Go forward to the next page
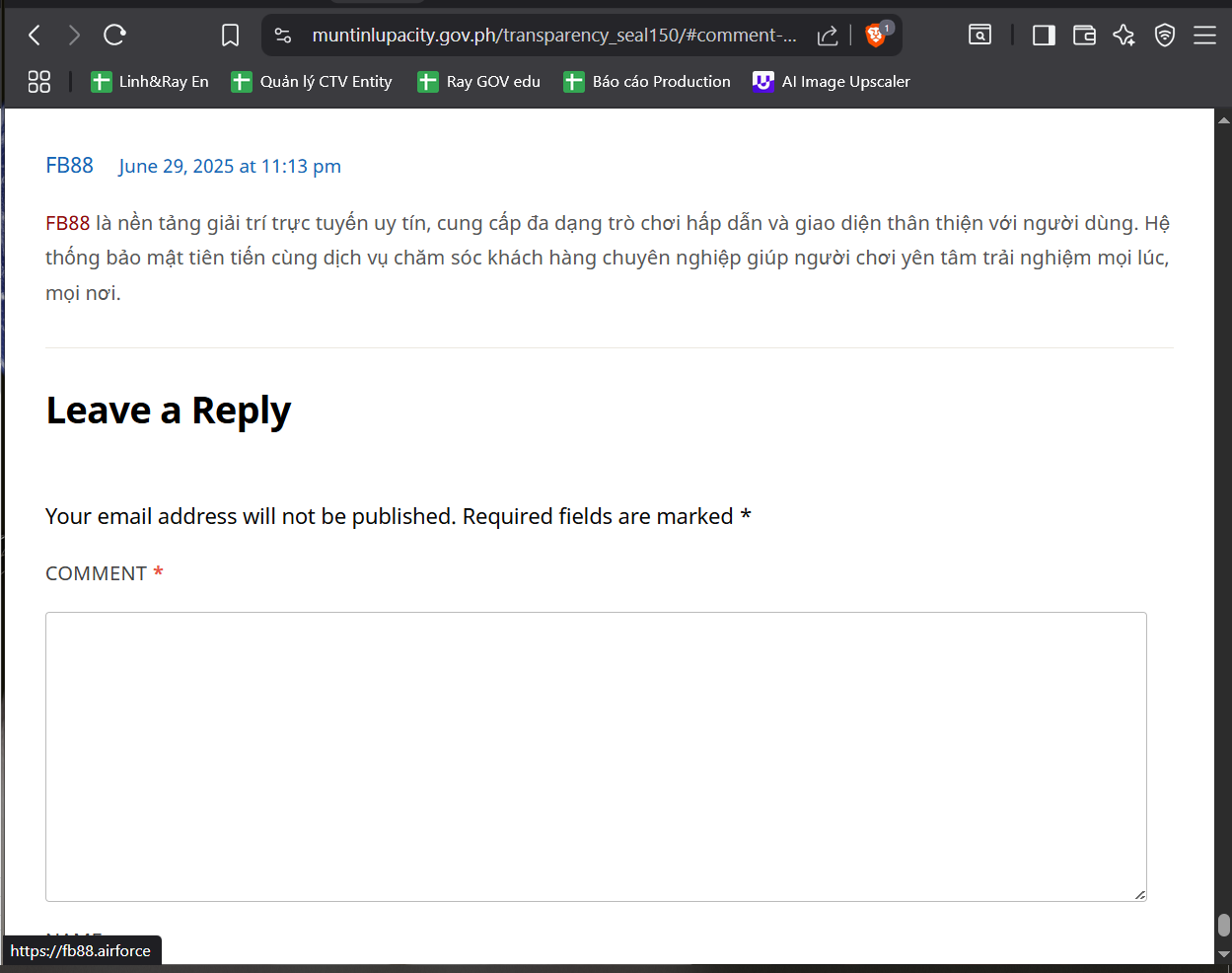The image size is (1232, 973). point(74,36)
